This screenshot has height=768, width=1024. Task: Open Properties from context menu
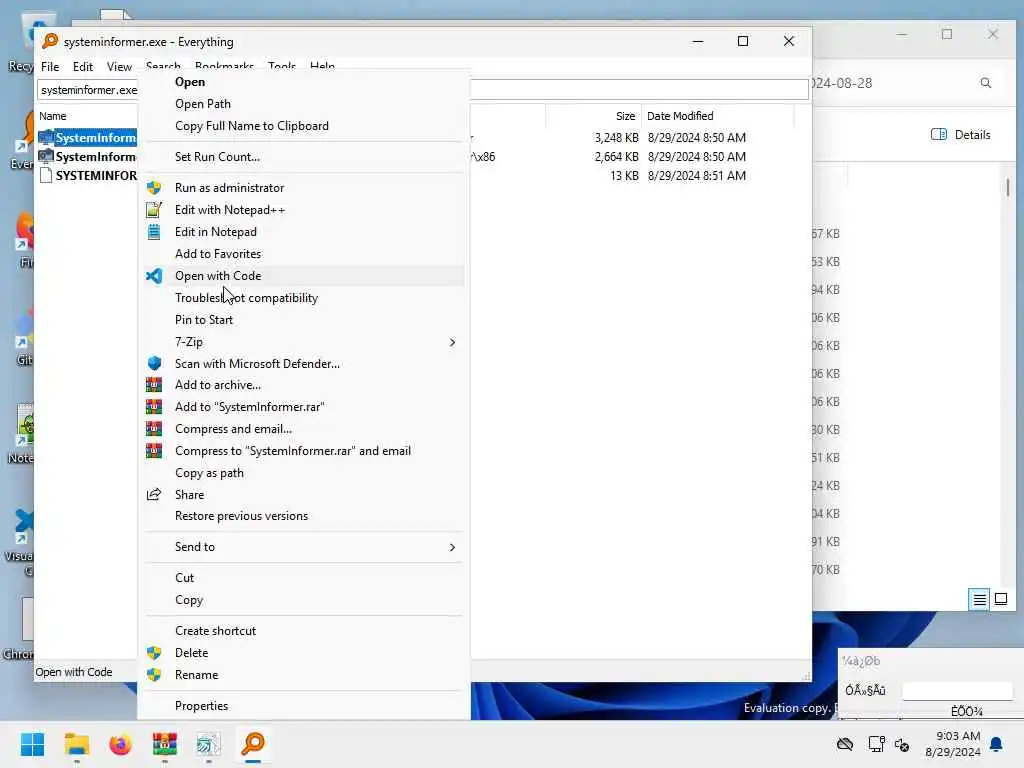point(201,706)
